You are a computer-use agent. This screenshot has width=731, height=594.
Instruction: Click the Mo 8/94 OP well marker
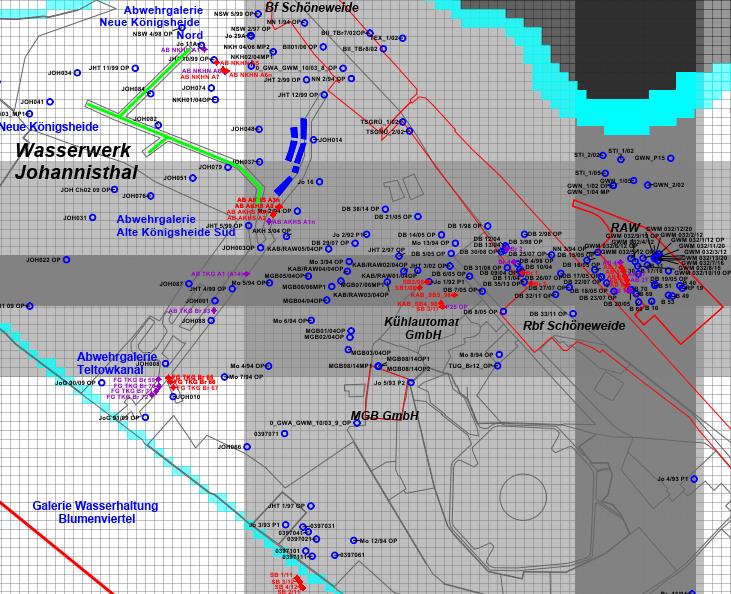tap(499, 355)
